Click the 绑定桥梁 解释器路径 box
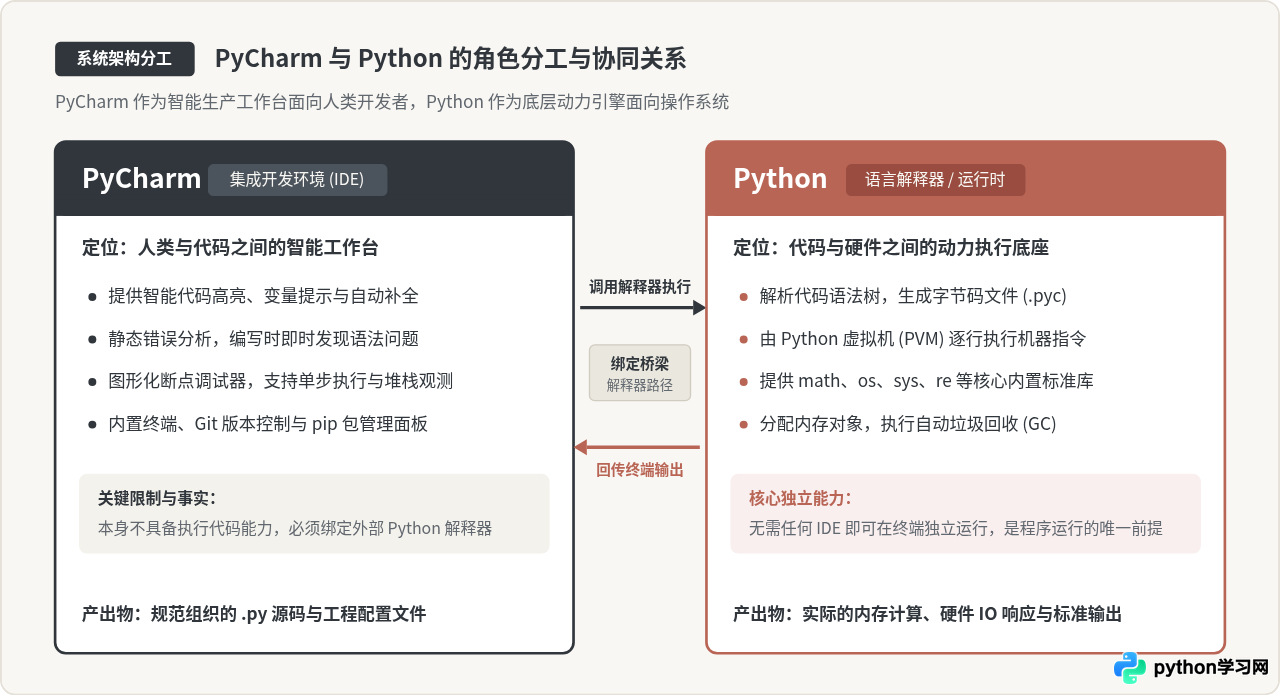 [640, 373]
